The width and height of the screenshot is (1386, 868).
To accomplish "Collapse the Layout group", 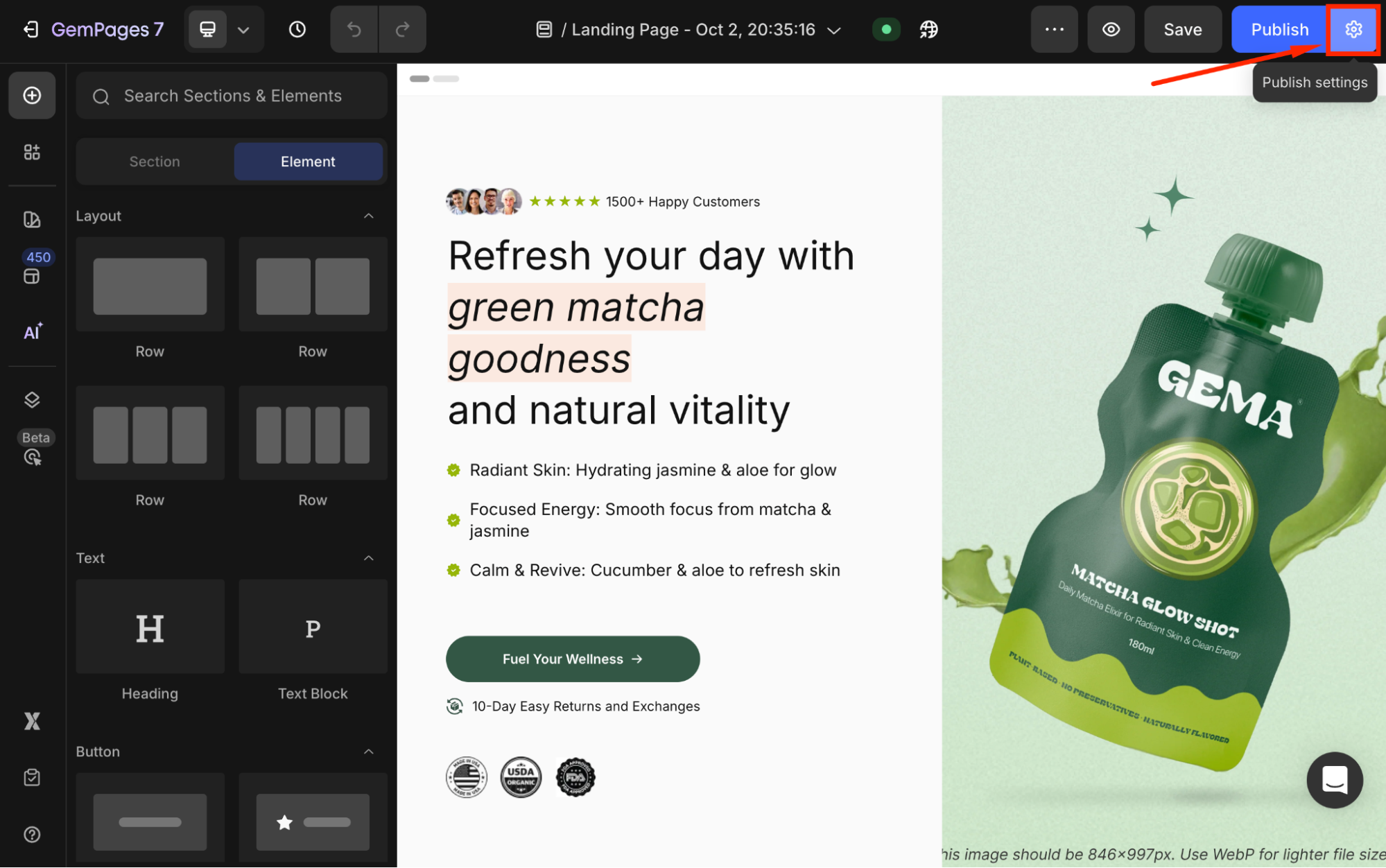I will (x=369, y=216).
